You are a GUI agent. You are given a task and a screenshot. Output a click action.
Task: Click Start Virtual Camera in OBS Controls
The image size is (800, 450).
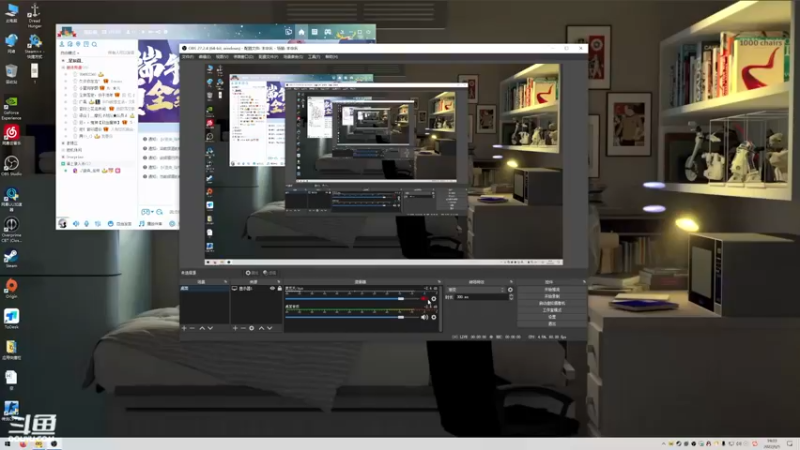(552, 303)
